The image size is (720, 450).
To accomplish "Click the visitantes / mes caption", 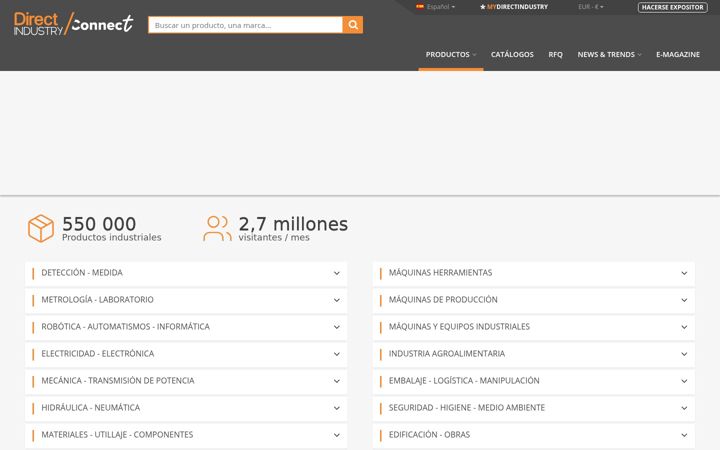I will pyautogui.click(x=274, y=237).
